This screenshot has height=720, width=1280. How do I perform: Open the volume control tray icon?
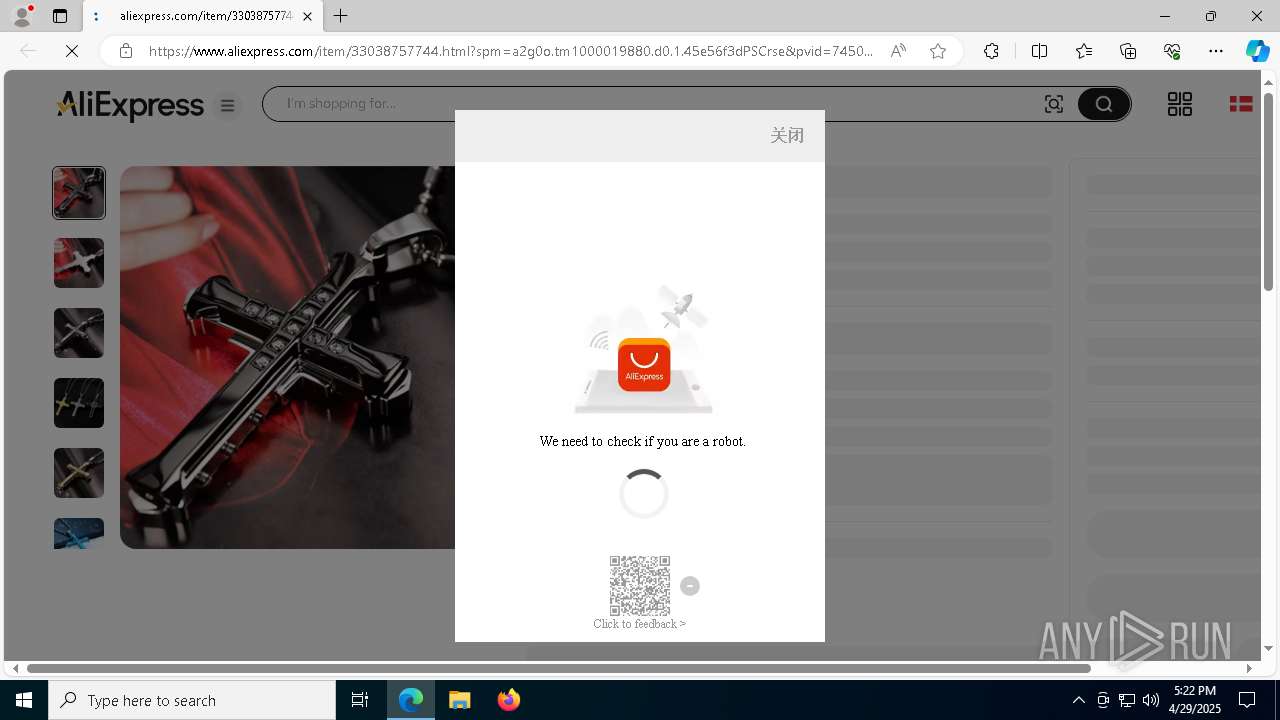click(1151, 700)
